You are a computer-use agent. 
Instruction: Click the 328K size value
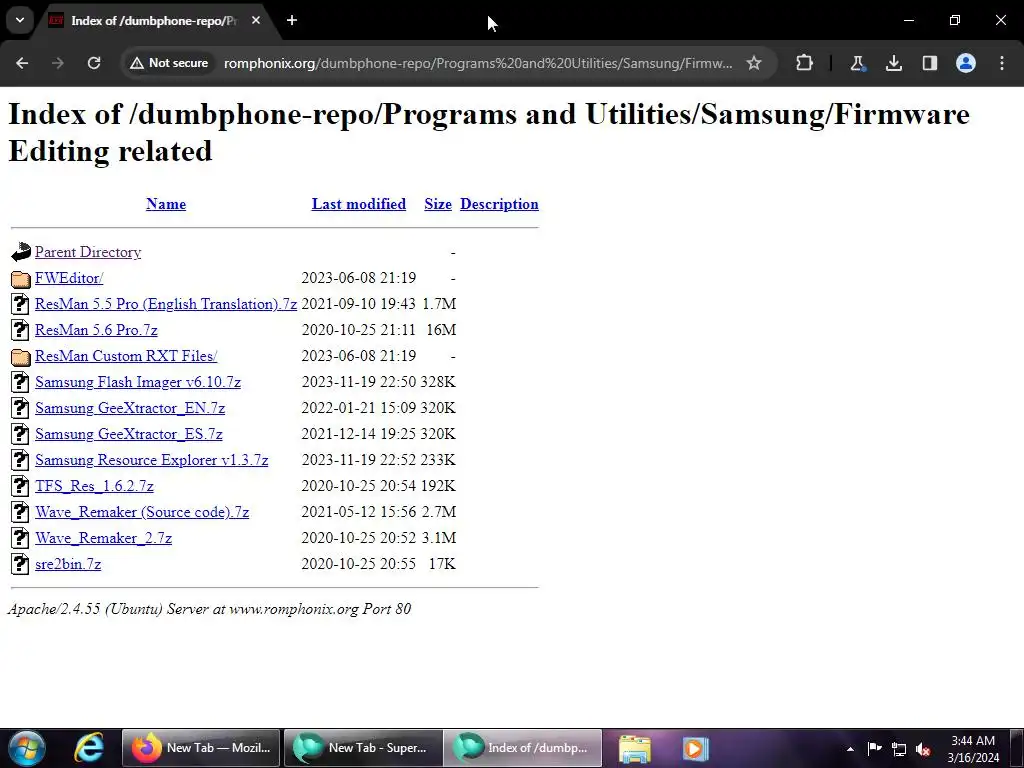coord(438,382)
